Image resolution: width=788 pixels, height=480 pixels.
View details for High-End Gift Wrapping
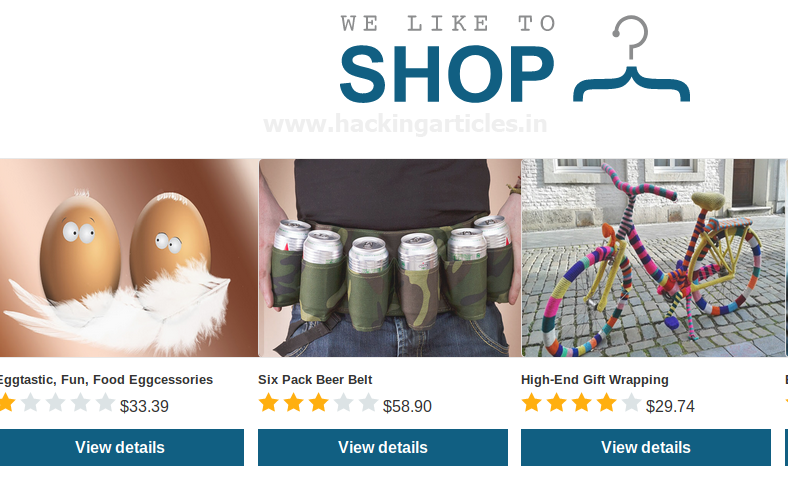click(646, 447)
